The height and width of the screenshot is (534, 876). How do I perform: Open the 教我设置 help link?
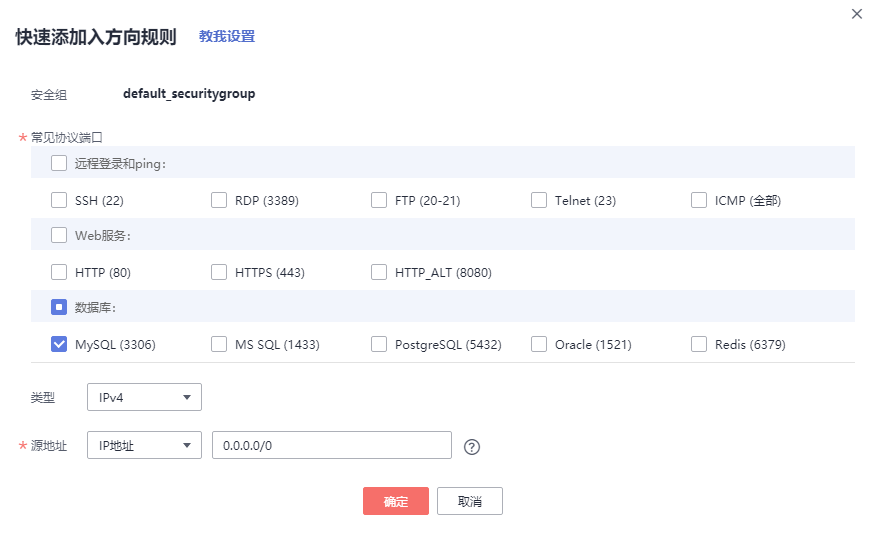coord(227,37)
